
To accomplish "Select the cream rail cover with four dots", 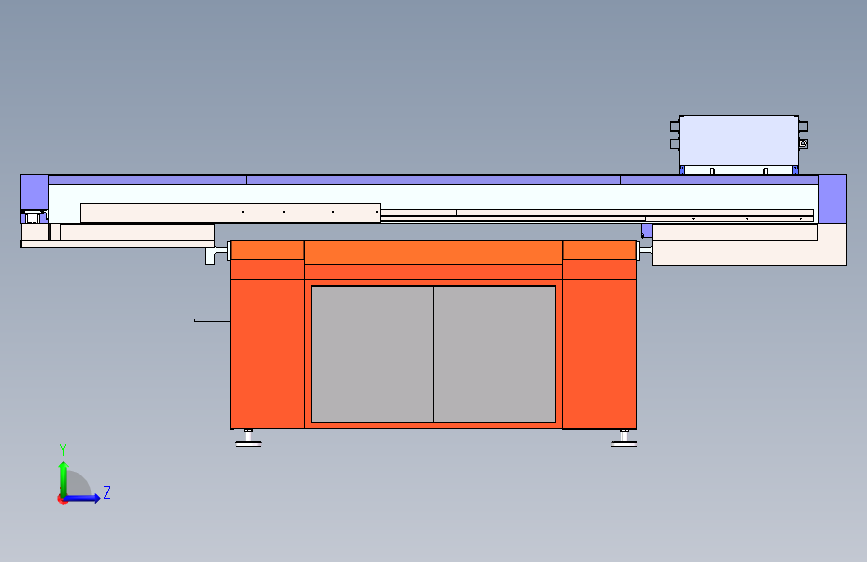I will pos(230,213).
